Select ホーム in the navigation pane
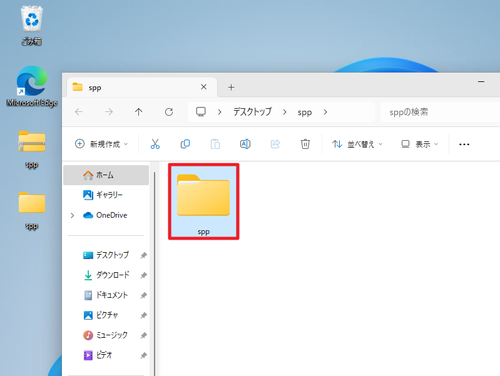The width and height of the screenshot is (500, 376). [106, 175]
